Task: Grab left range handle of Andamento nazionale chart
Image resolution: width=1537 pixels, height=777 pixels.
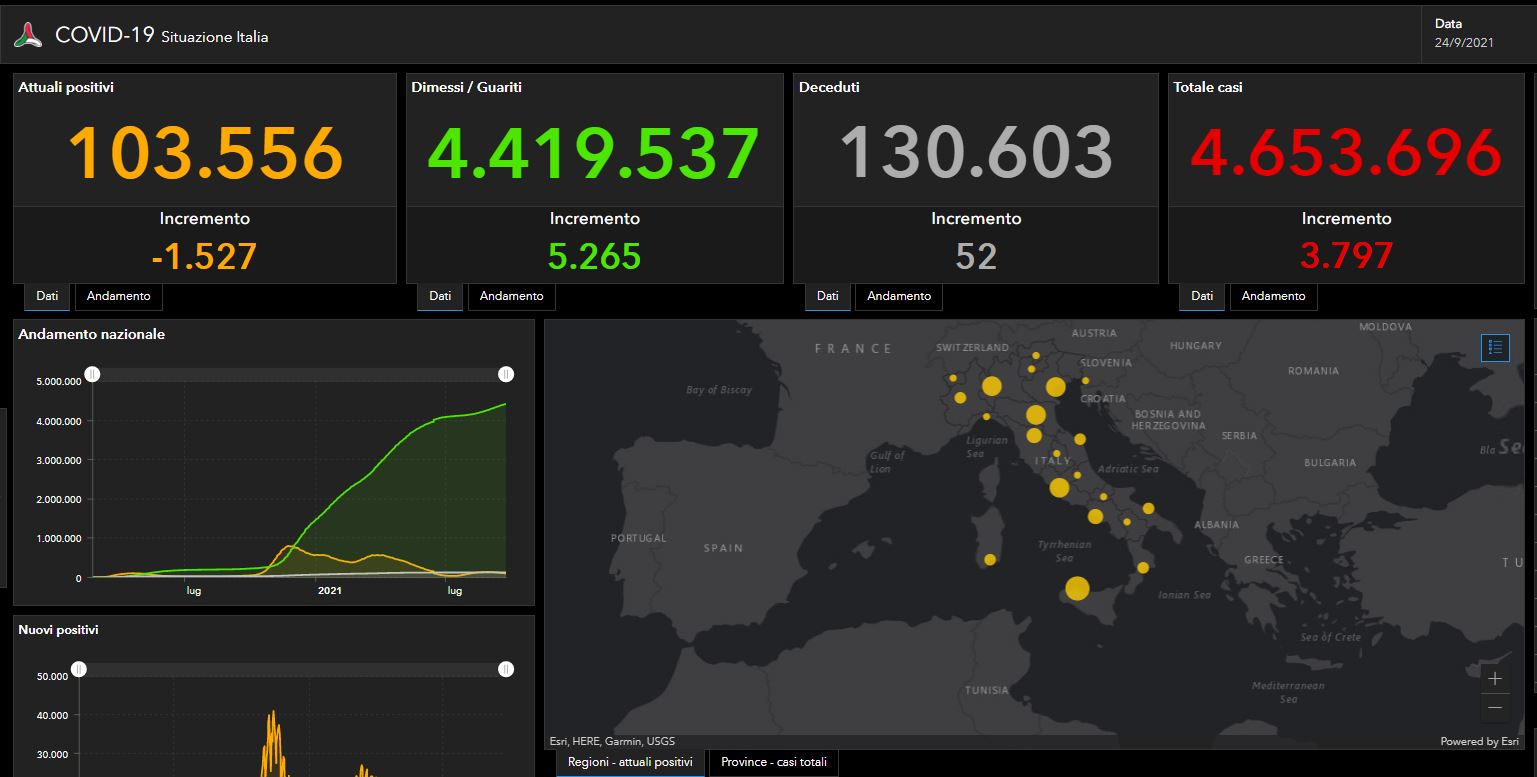Action: click(92, 374)
